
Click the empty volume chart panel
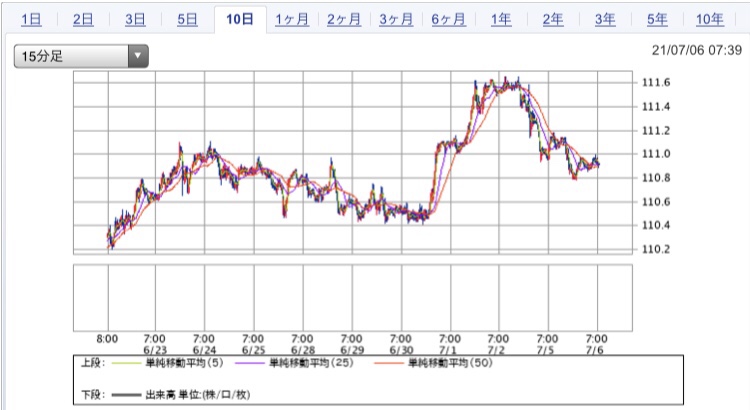point(353,298)
